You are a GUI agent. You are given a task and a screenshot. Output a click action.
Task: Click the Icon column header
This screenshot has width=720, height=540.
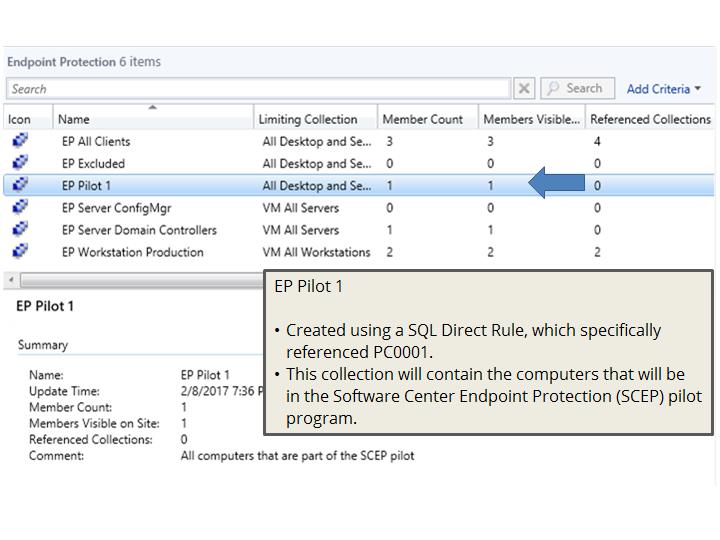point(20,119)
